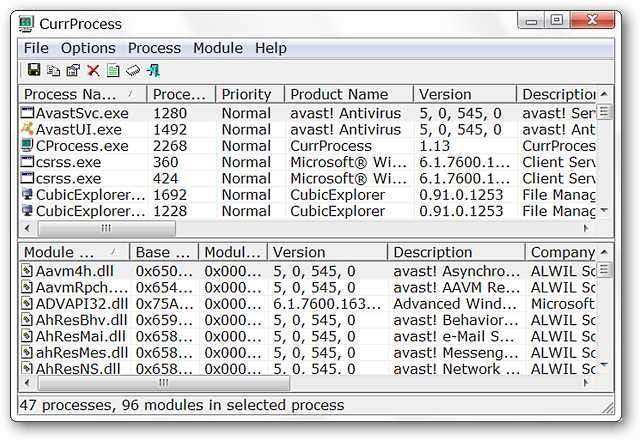Image resolution: width=640 pixels, height=440 pixels.
Task: Select the ADVAPI32.dll module row icon
Action: coord(27,304)
